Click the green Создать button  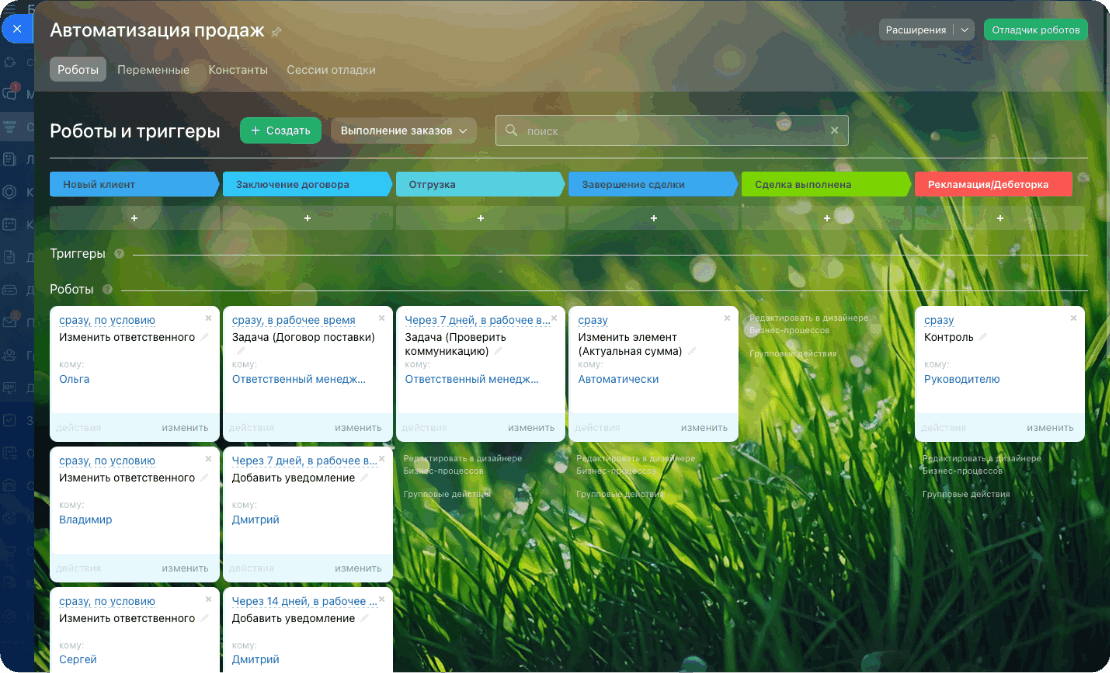[x=280, y=131]
